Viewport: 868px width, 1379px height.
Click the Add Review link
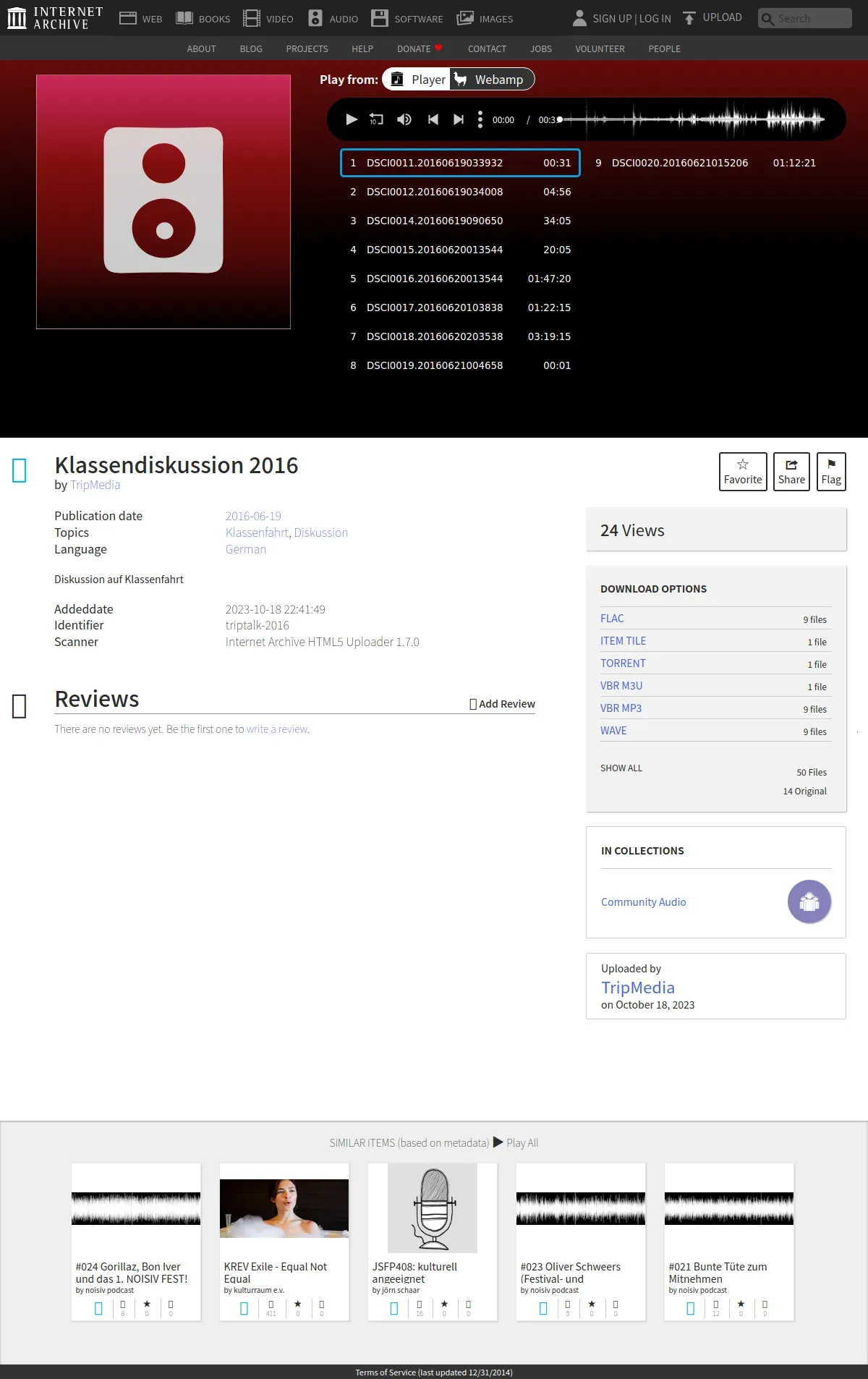click(503, 704)
